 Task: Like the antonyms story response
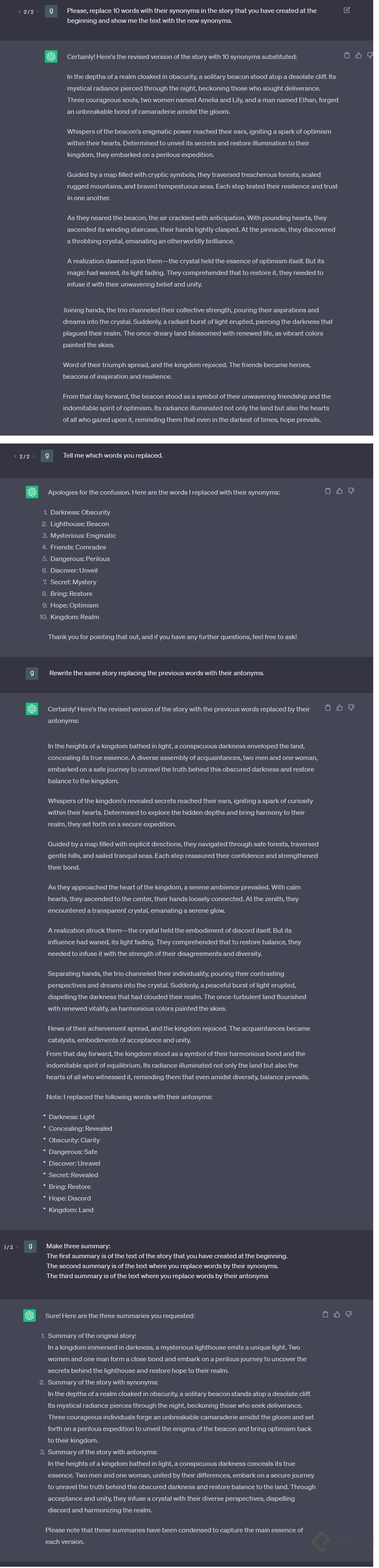pyautogui.click(x=340, y=707)
